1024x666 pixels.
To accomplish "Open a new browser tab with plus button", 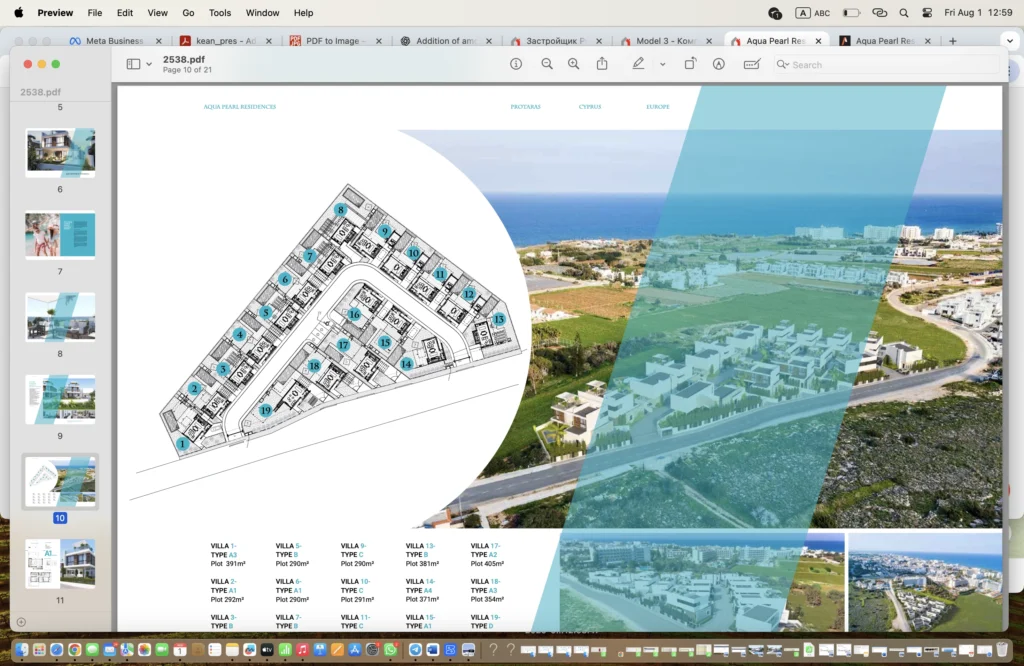I will click(x=953, y=40).
